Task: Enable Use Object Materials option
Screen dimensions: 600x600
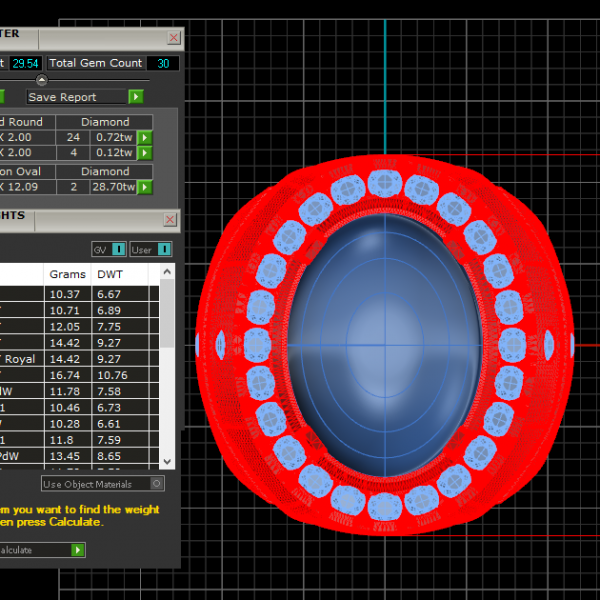Action: tap(155, 484)
